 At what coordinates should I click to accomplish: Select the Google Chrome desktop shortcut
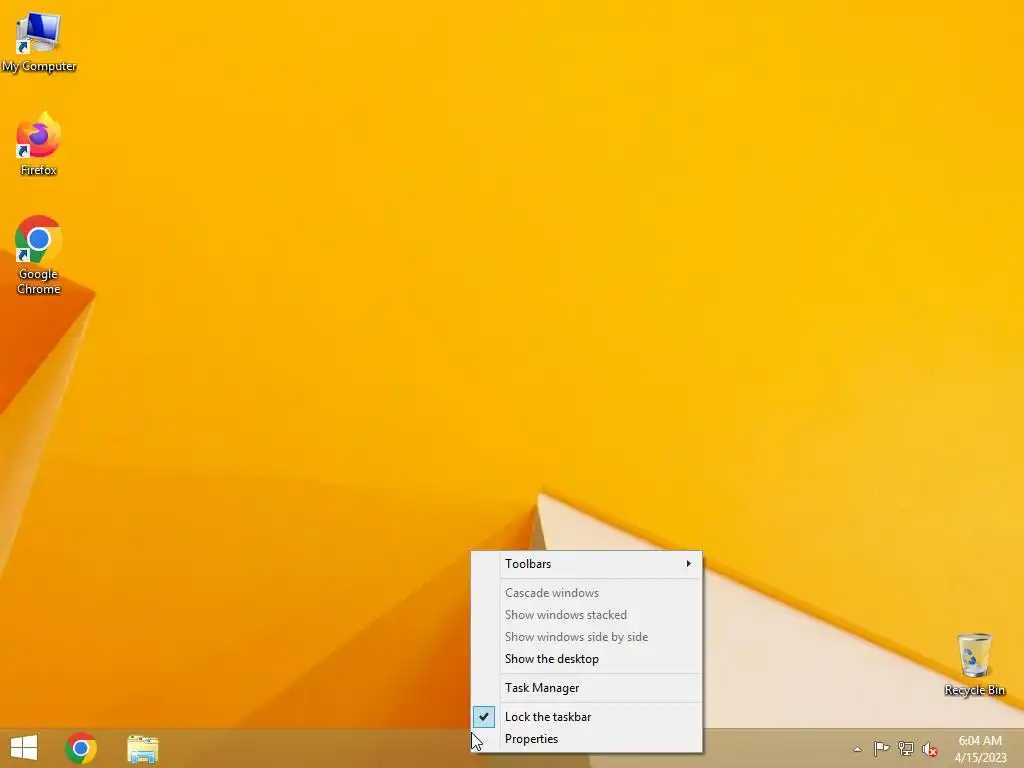(x=39, y=255)
